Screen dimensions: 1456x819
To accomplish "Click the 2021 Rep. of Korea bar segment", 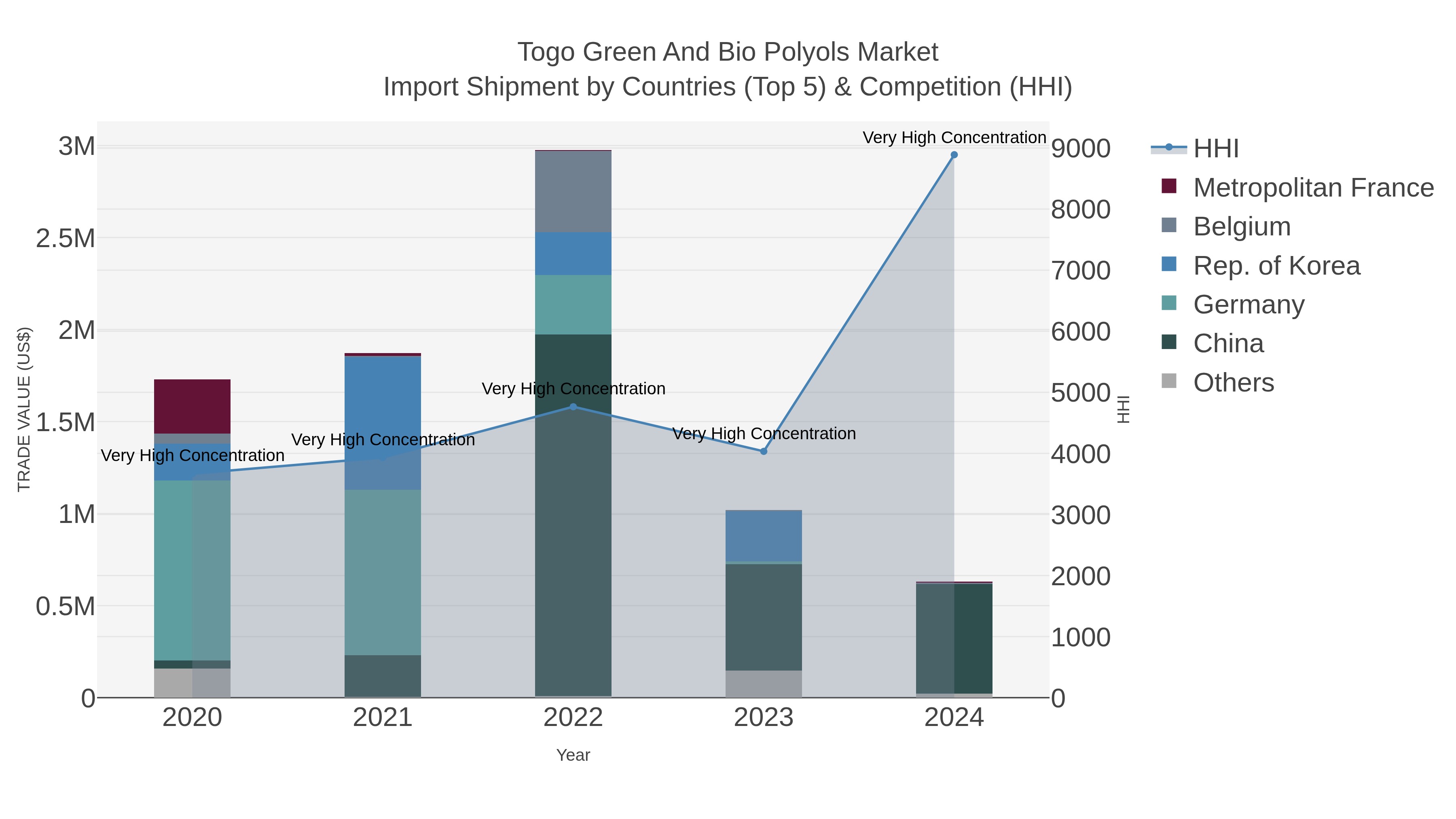I will 383,423.
